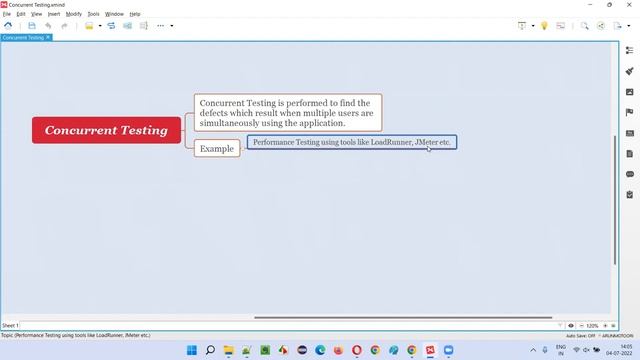Image resolution: width=640 pixels, height=360 pixels.
Task: Open the dropdown beside the yellow topic icon
Action: 100,26
